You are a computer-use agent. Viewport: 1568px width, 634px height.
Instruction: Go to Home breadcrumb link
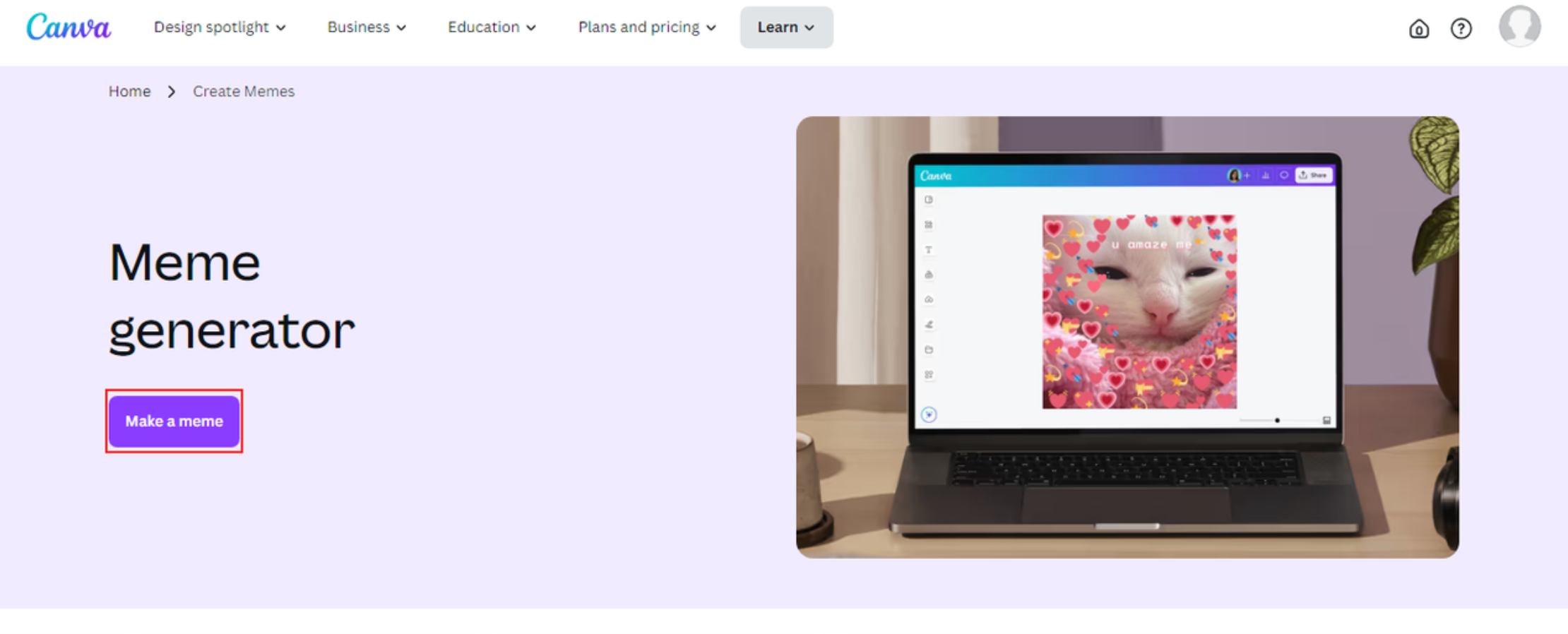tap(129, 92)
